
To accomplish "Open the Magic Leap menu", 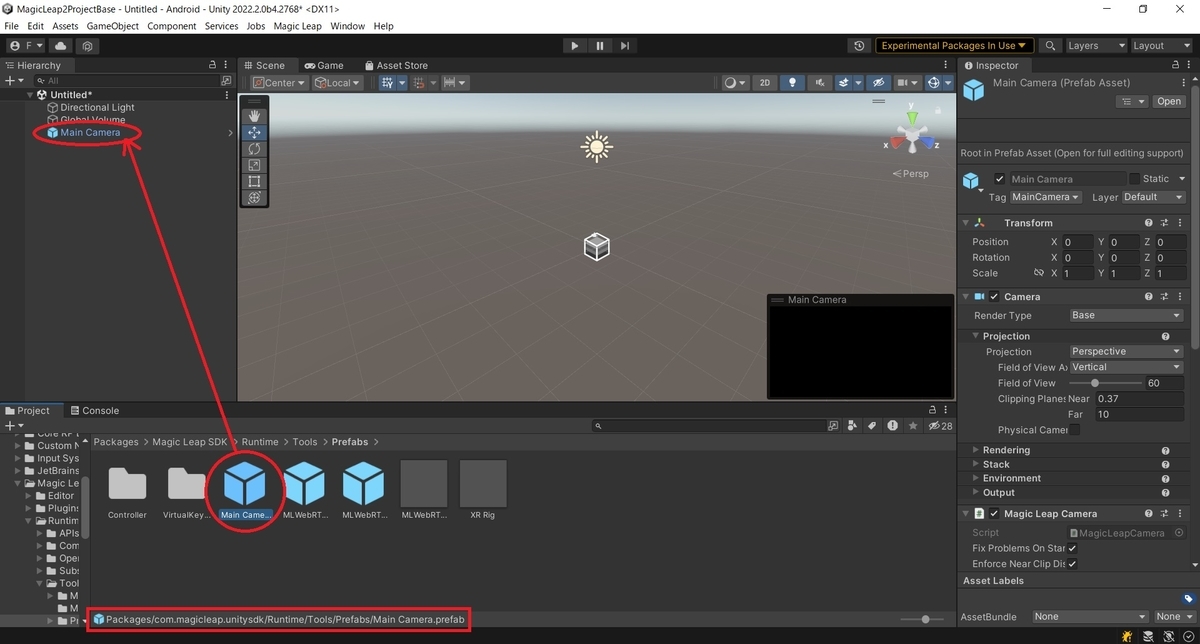I will pyautogui.click(x=297, y=26).
